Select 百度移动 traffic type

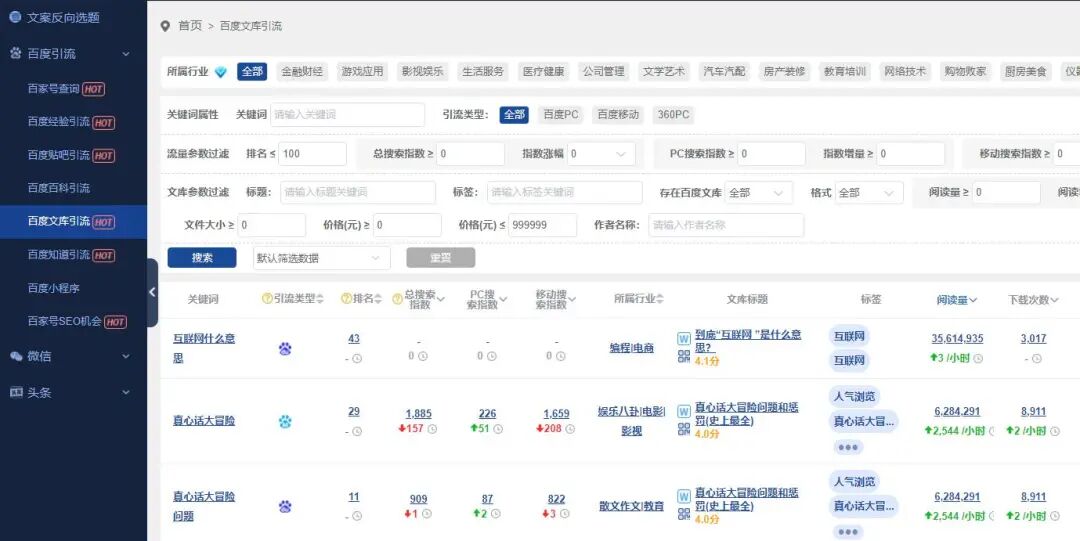tap(618, 115)
